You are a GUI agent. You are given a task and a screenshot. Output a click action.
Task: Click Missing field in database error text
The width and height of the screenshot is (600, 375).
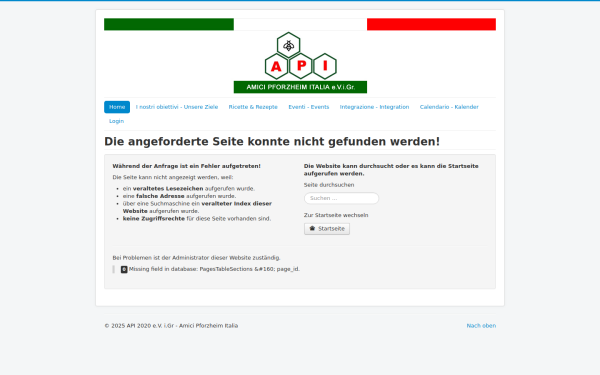coord(214,269)
